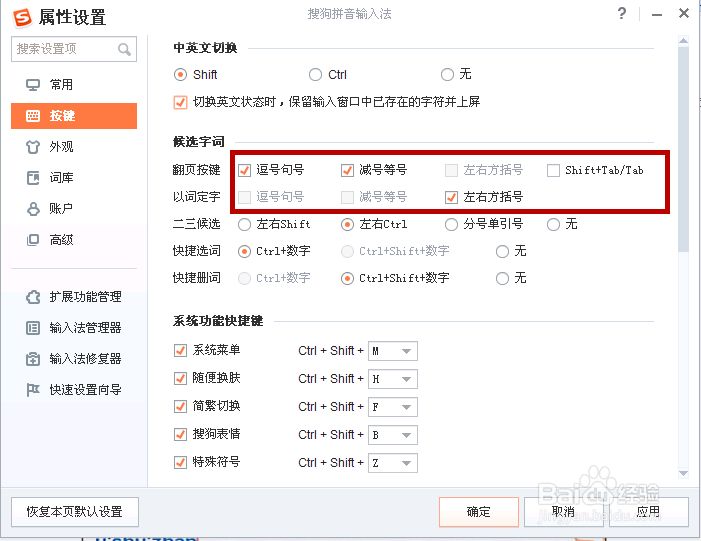Click the 确定 button
701x541 pixels.
click(x=478, y=512)
